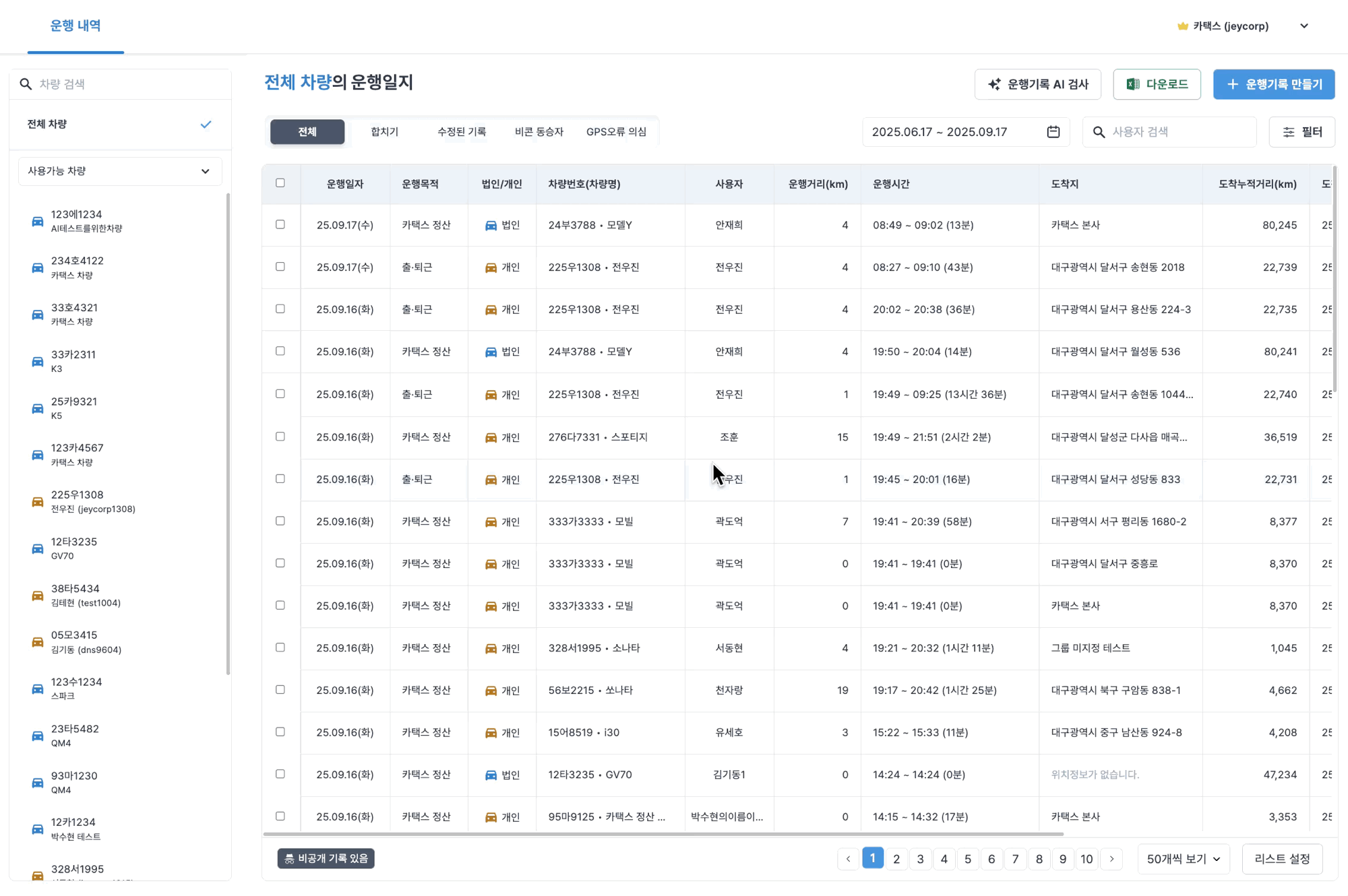
Task: Click the 비공개 기록 있음 incognito badge
Action: 326,858
